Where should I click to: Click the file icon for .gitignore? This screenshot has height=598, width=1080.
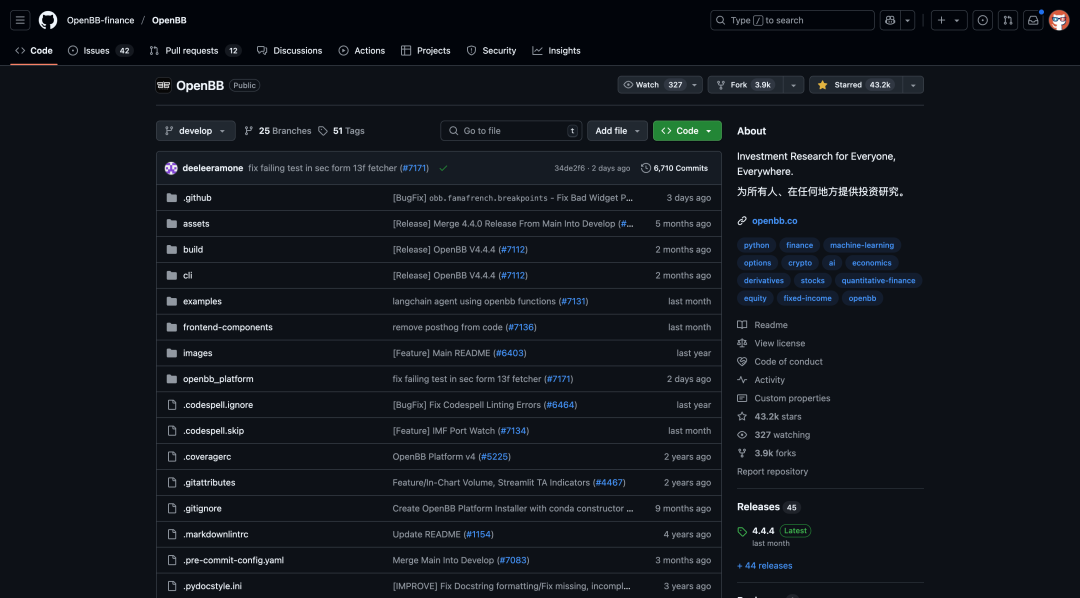[172, 508]
